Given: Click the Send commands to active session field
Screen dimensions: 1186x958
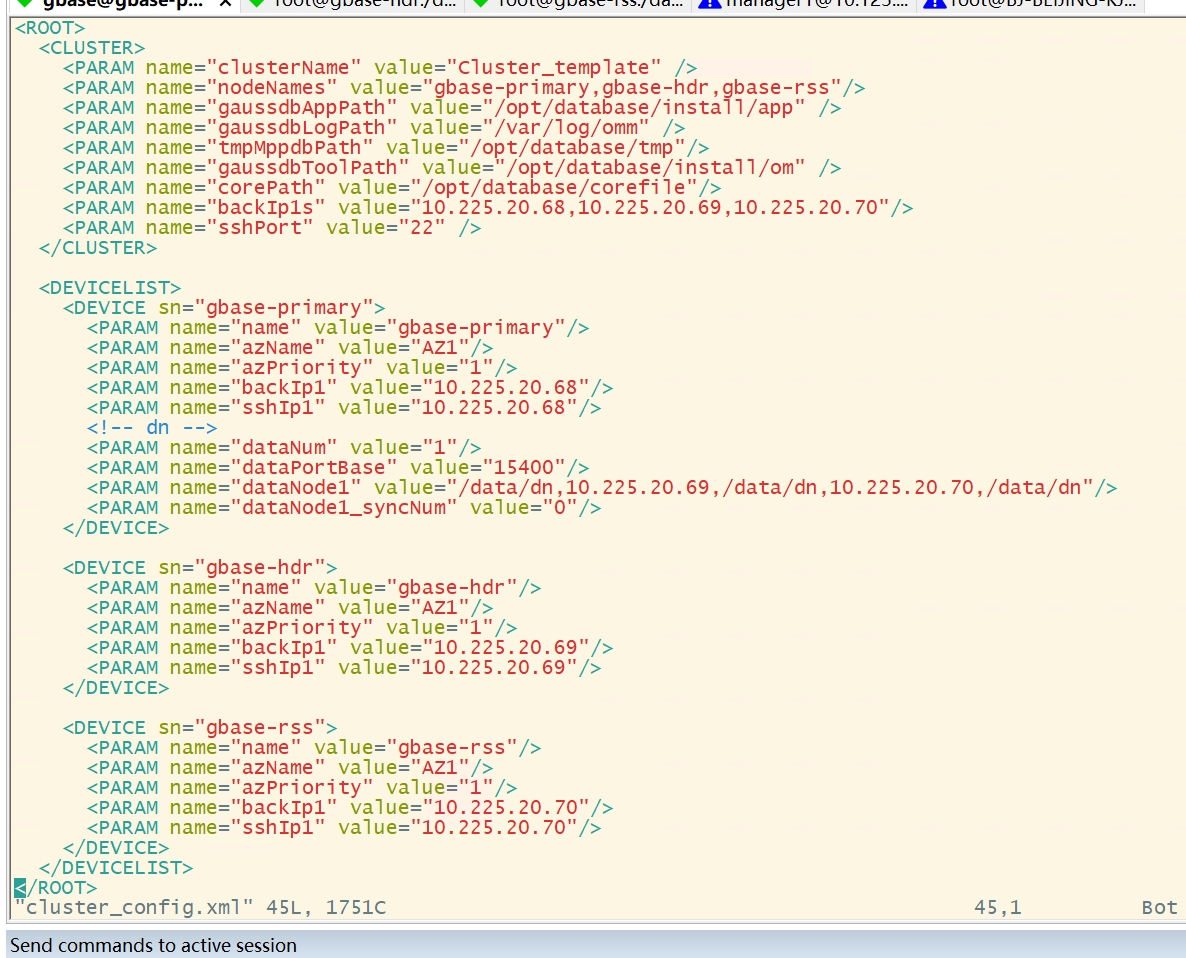Looking at the screenshot, I should tap(596, 945).
